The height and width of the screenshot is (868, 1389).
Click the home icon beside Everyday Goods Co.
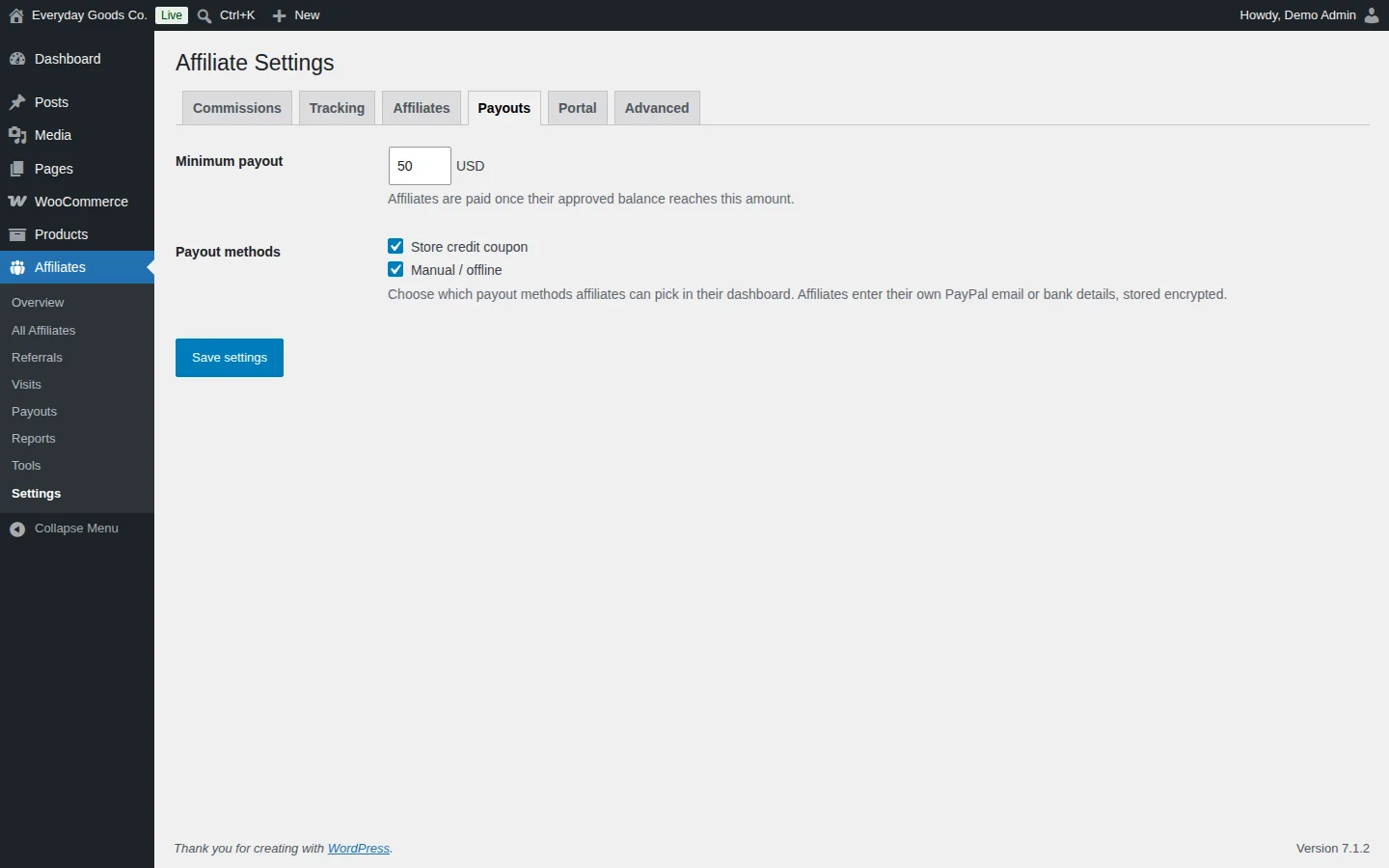[x=16, y=15]
